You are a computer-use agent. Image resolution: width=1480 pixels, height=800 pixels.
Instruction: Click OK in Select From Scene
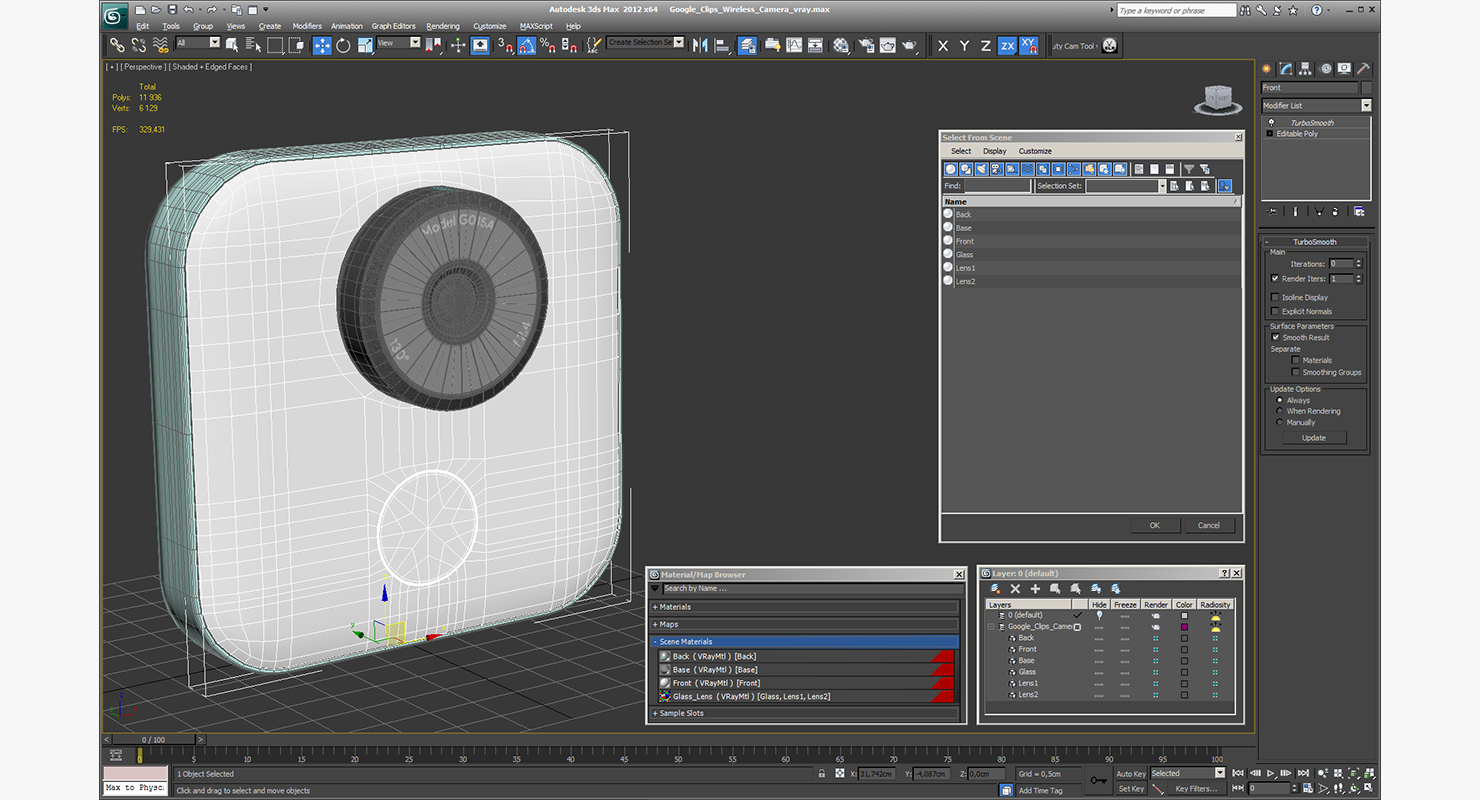[1154, 525]
